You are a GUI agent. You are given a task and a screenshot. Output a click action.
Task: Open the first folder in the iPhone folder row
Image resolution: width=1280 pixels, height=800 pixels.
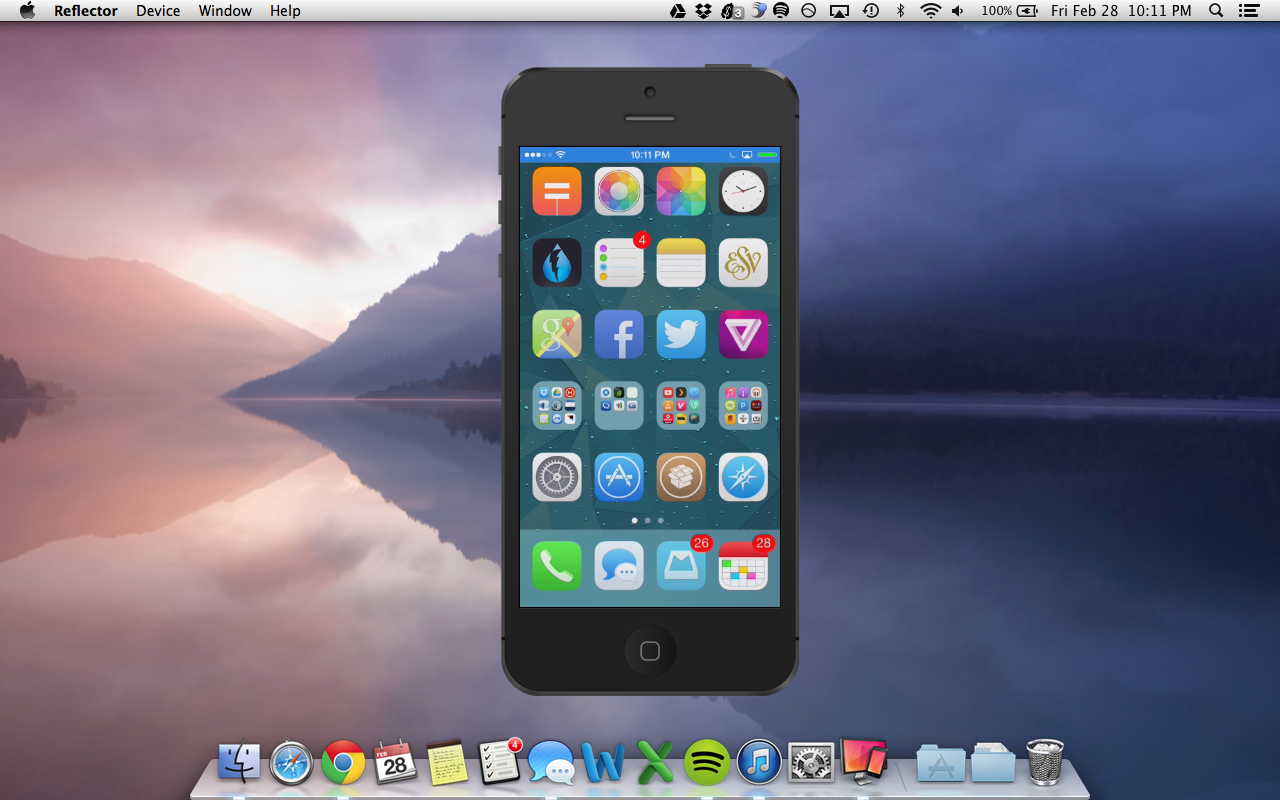557,406
